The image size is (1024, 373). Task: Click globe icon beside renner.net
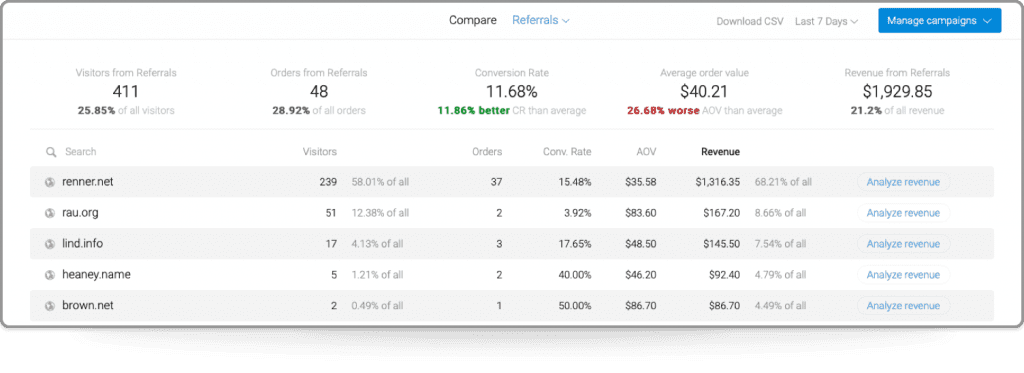click(x=50, y=182)
